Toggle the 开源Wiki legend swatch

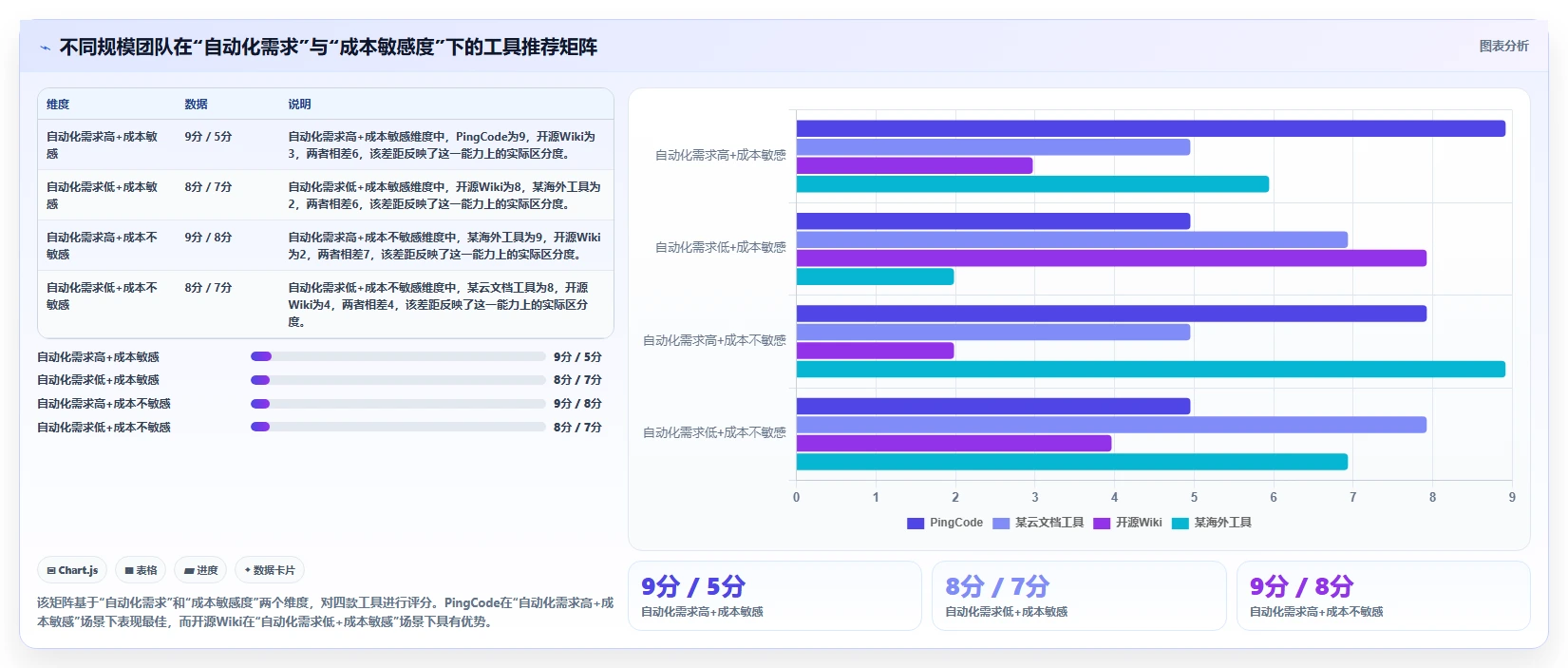(x=1102, y=523)
